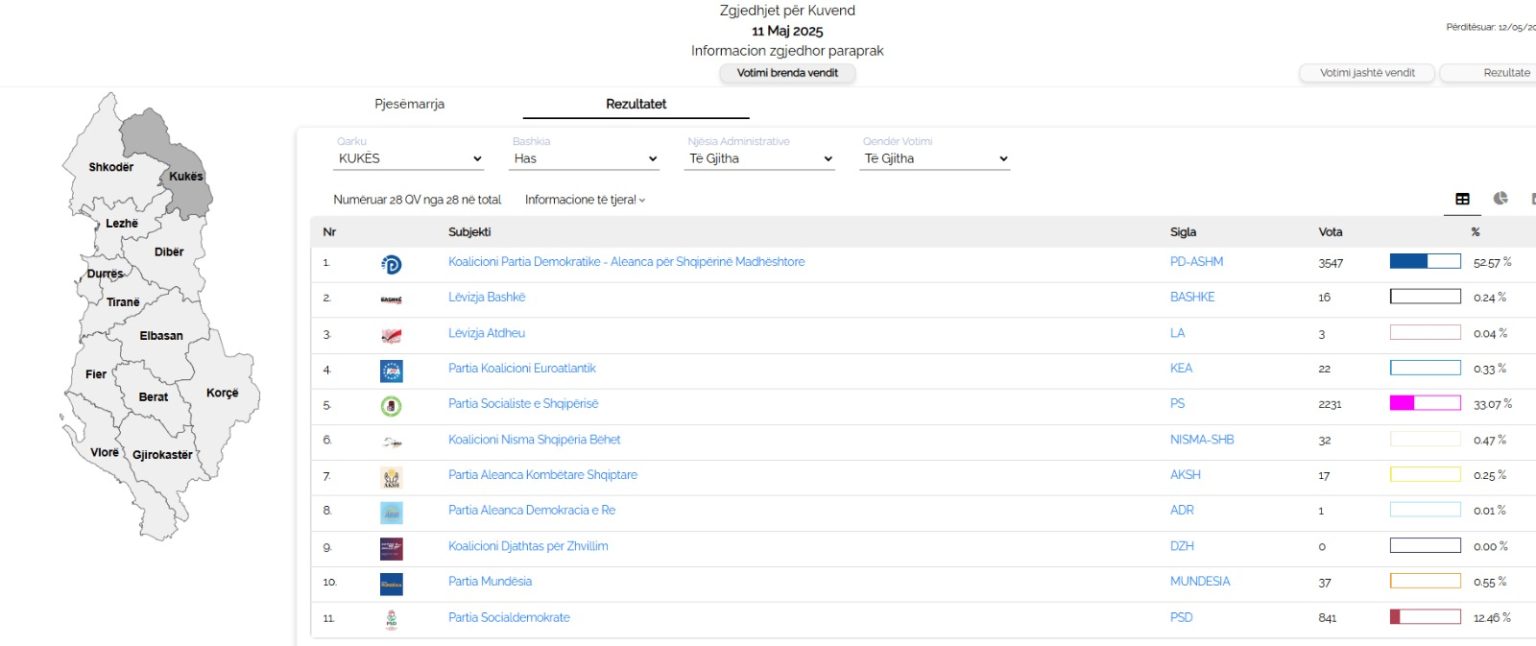The height and width of the screenshot is (646, 1536).
Task: Click the vote count 2231
Action: click(x=1330, y=405)
